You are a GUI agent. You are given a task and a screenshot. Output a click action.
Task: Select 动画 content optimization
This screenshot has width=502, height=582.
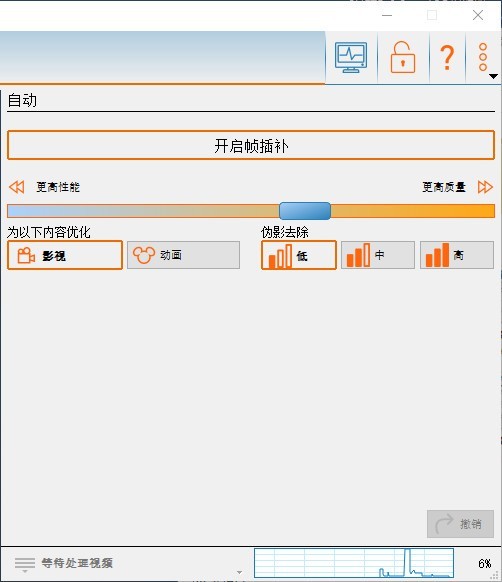183,255
